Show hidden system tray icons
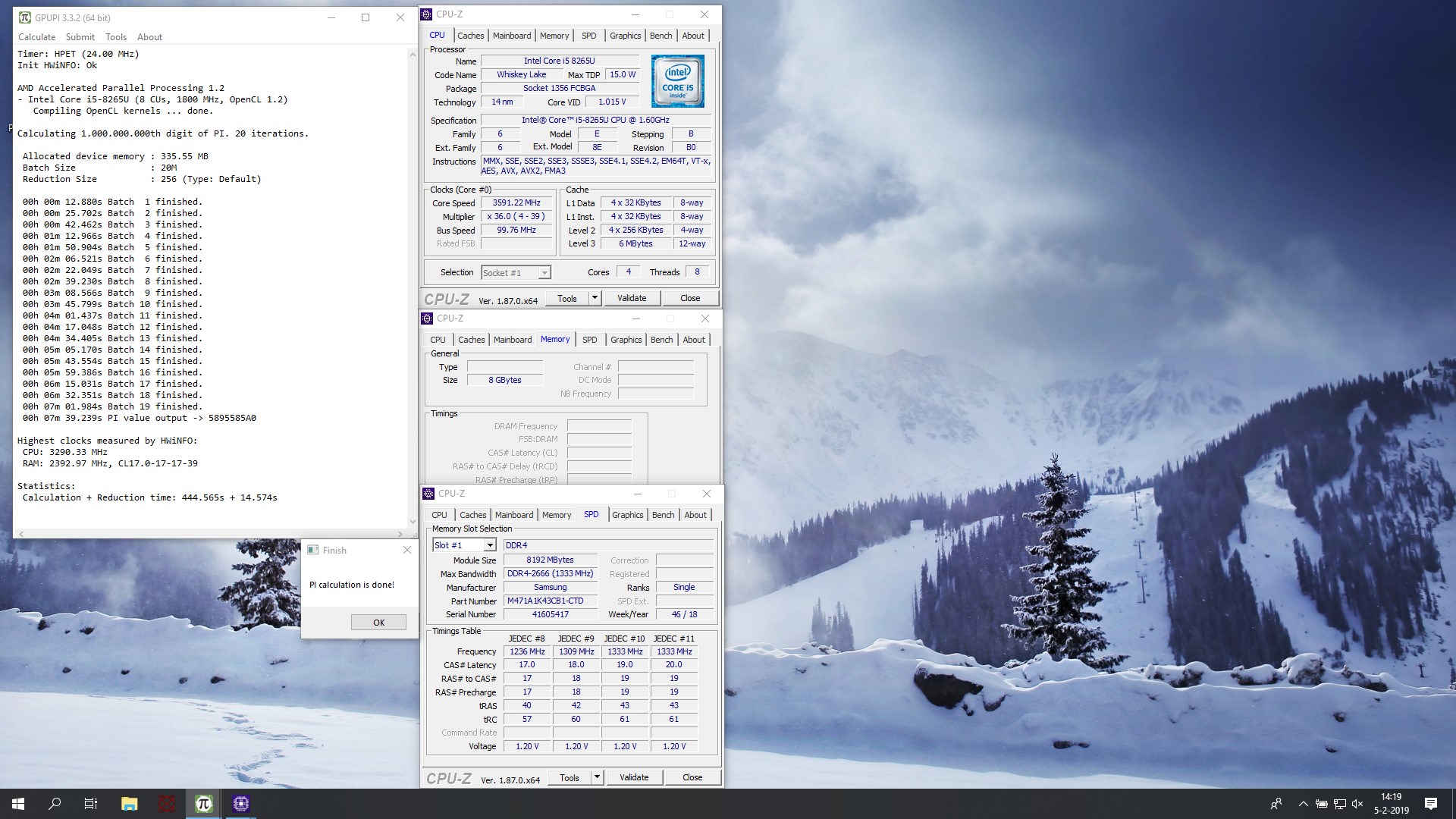Screen dimensions: 1456x819 (x=1303, y=804)
